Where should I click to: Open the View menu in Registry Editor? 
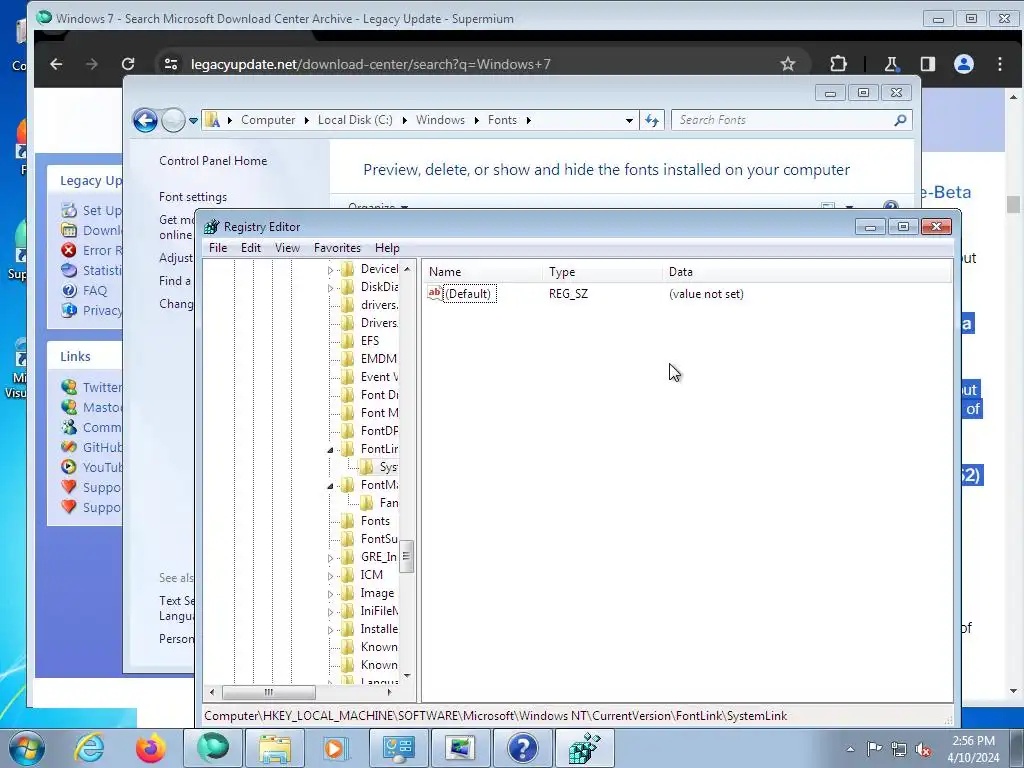[x=287, y=248]
